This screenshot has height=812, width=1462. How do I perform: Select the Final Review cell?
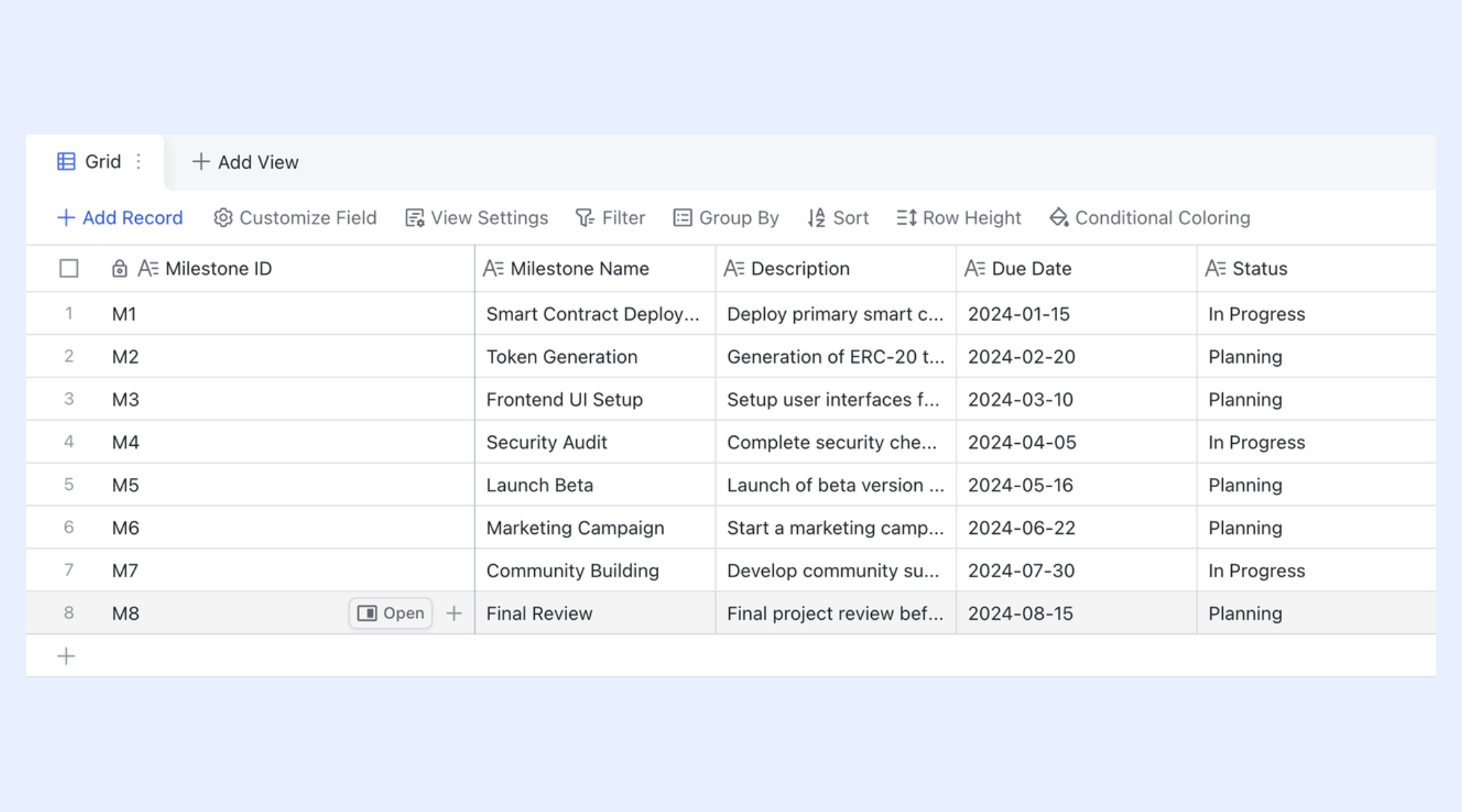(x=596, y=613)
